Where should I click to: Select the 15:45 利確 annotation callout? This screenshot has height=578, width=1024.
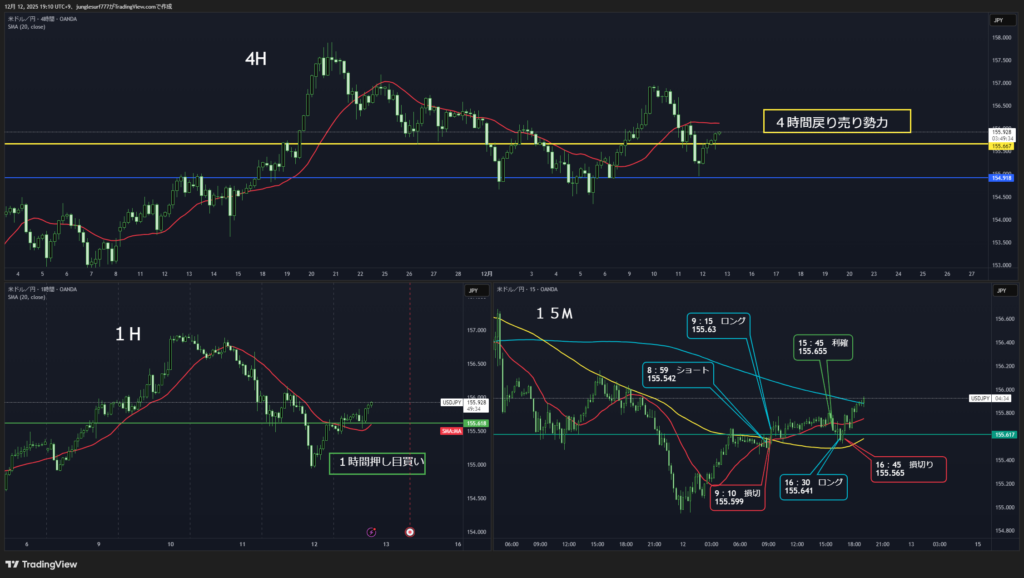pos(825,346)
